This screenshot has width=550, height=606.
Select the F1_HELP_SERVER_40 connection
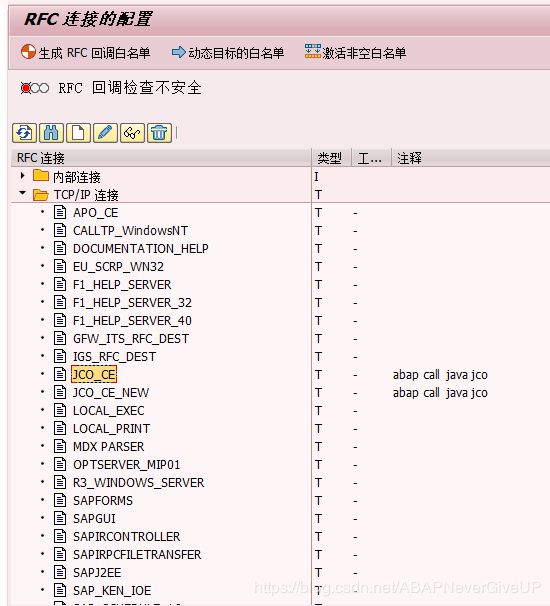click(x=132, y=320)
